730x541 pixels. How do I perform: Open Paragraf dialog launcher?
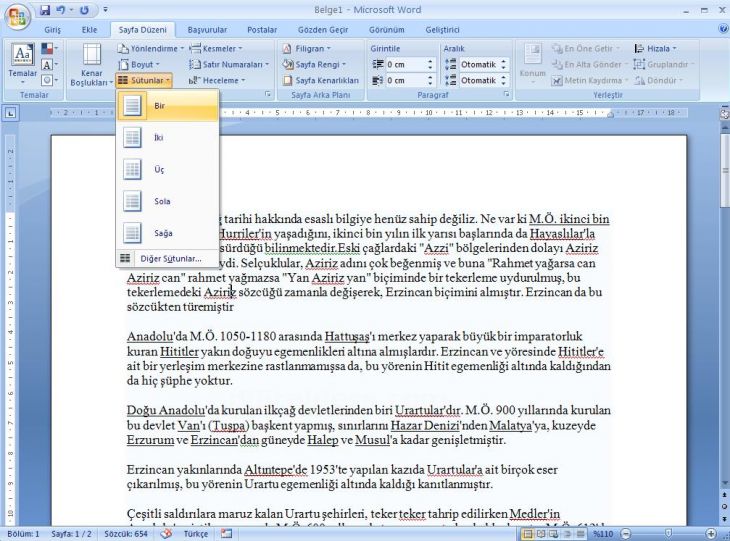point(506,95)
